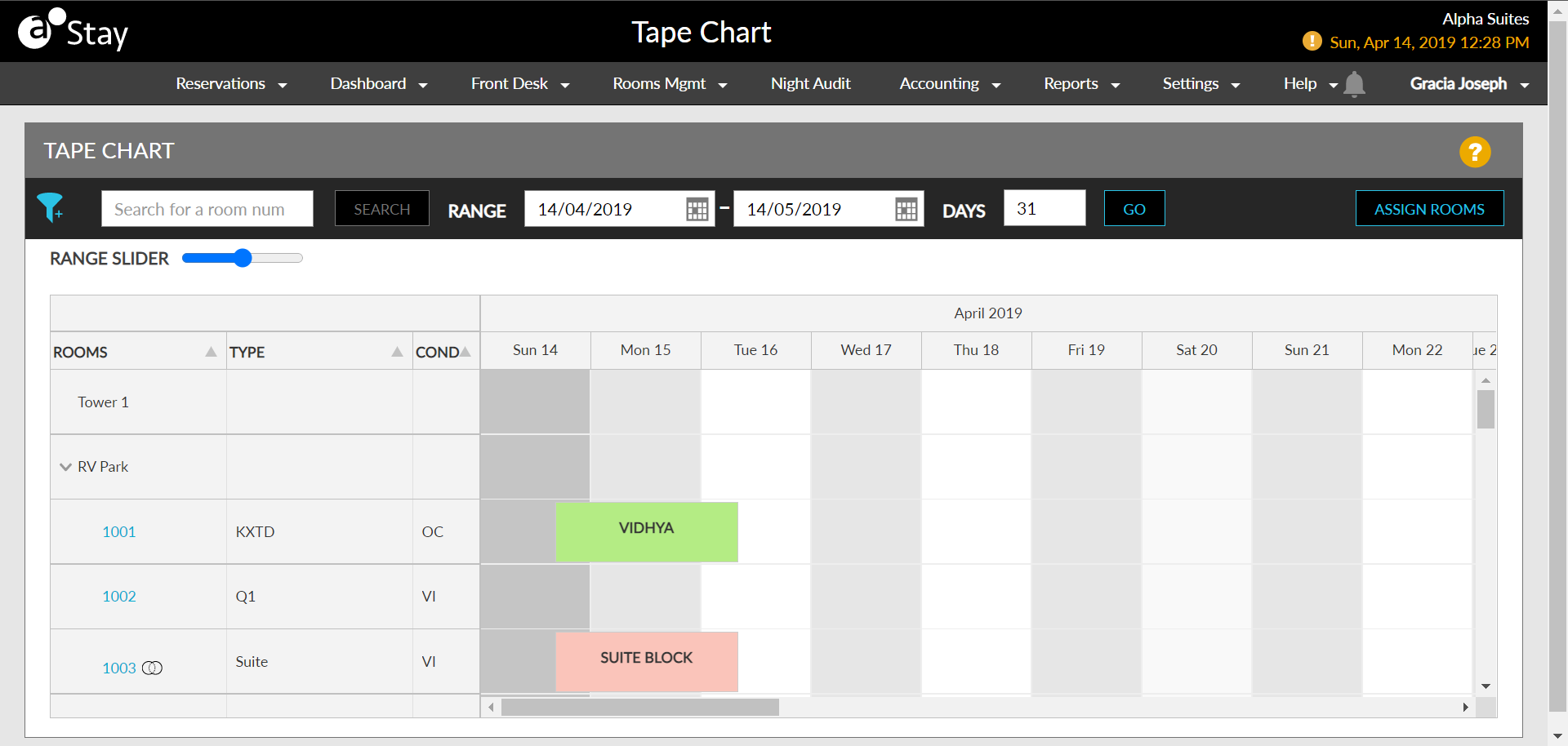Open the notification bell

point(1354,84)
